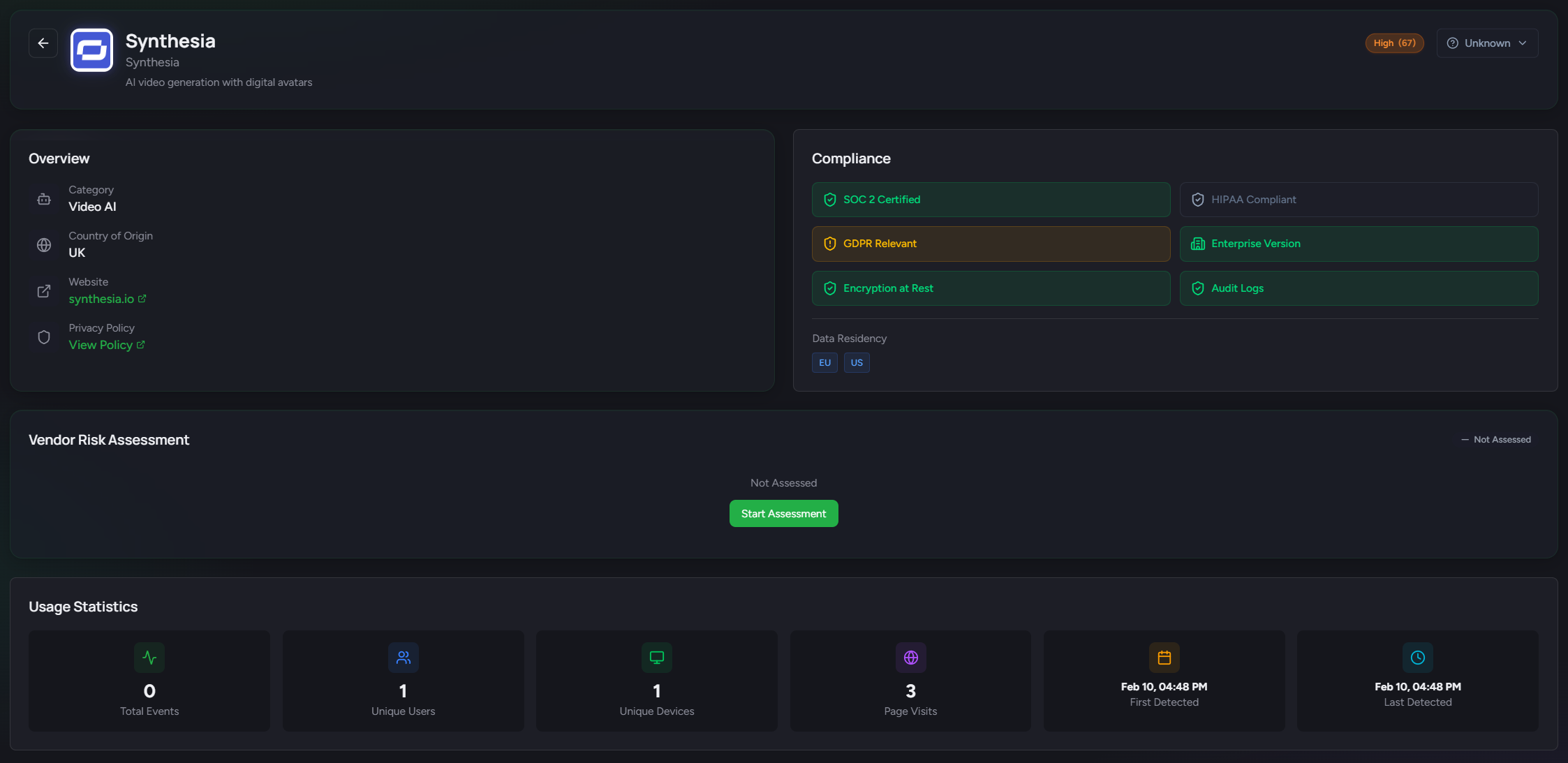Viewport: 1568px width, 763px height.
Task: Click the external link icon next to synthesia.io
Action: (x=142, y=298)
